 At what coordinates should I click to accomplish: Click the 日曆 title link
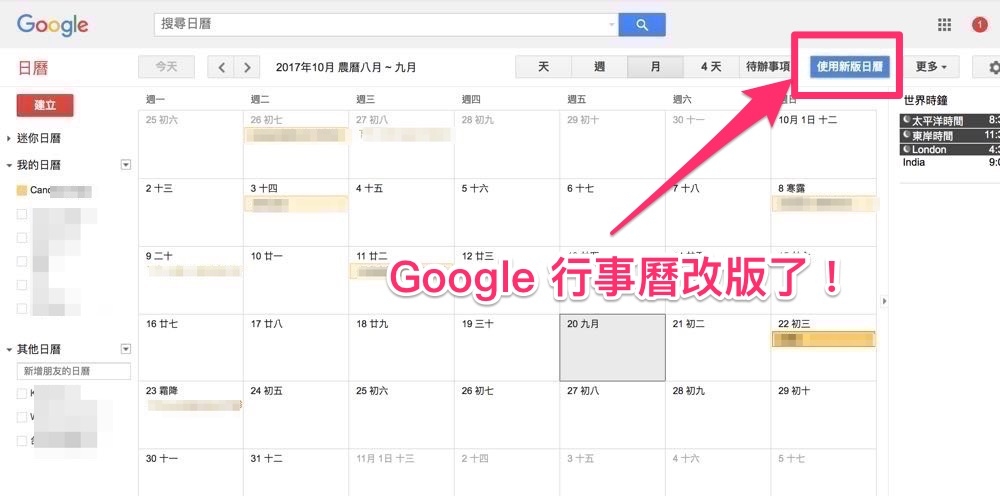[33, 68]
